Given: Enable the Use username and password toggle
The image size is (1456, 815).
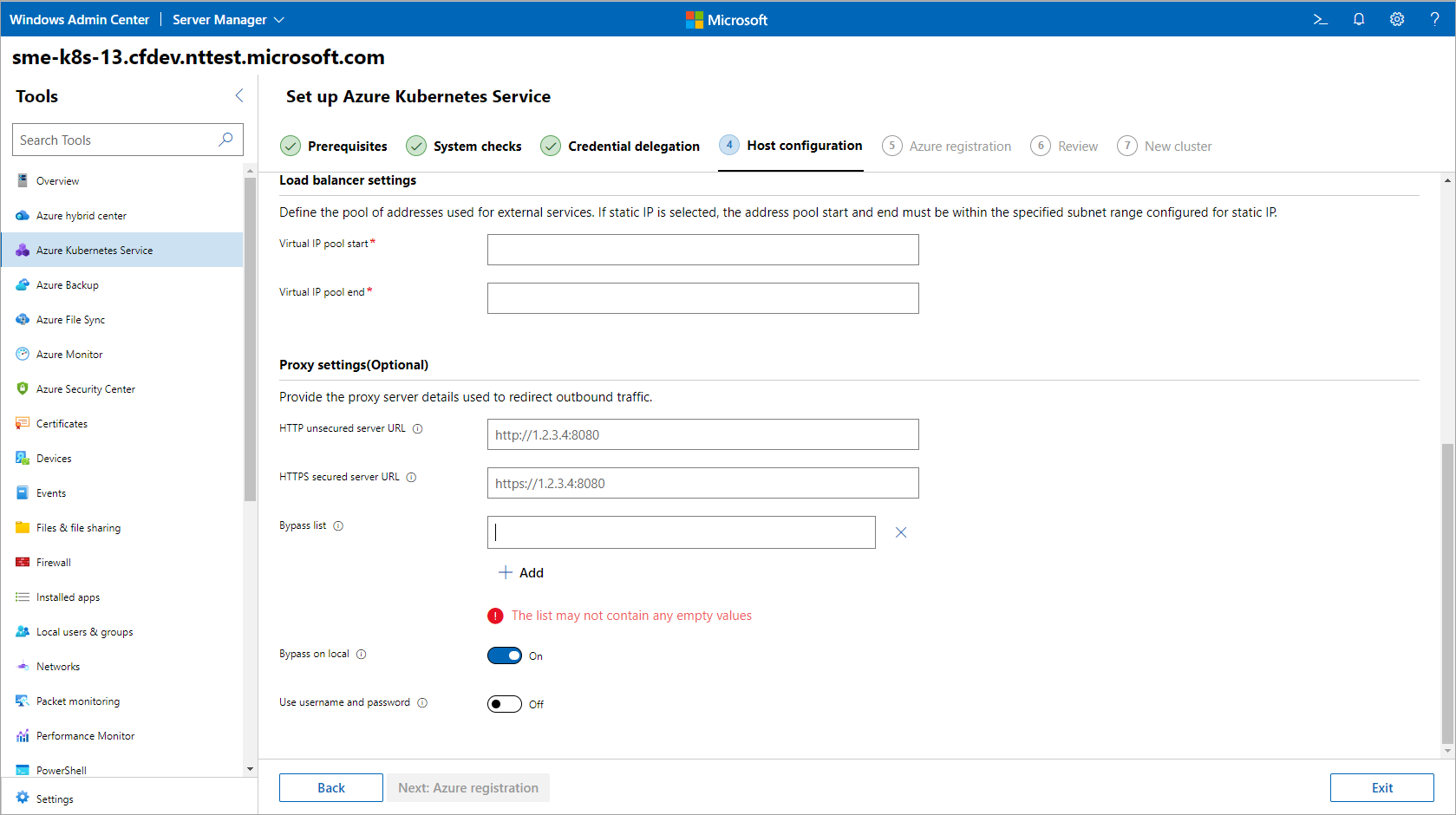Looking at the screenshot, I should coord(504,704).
